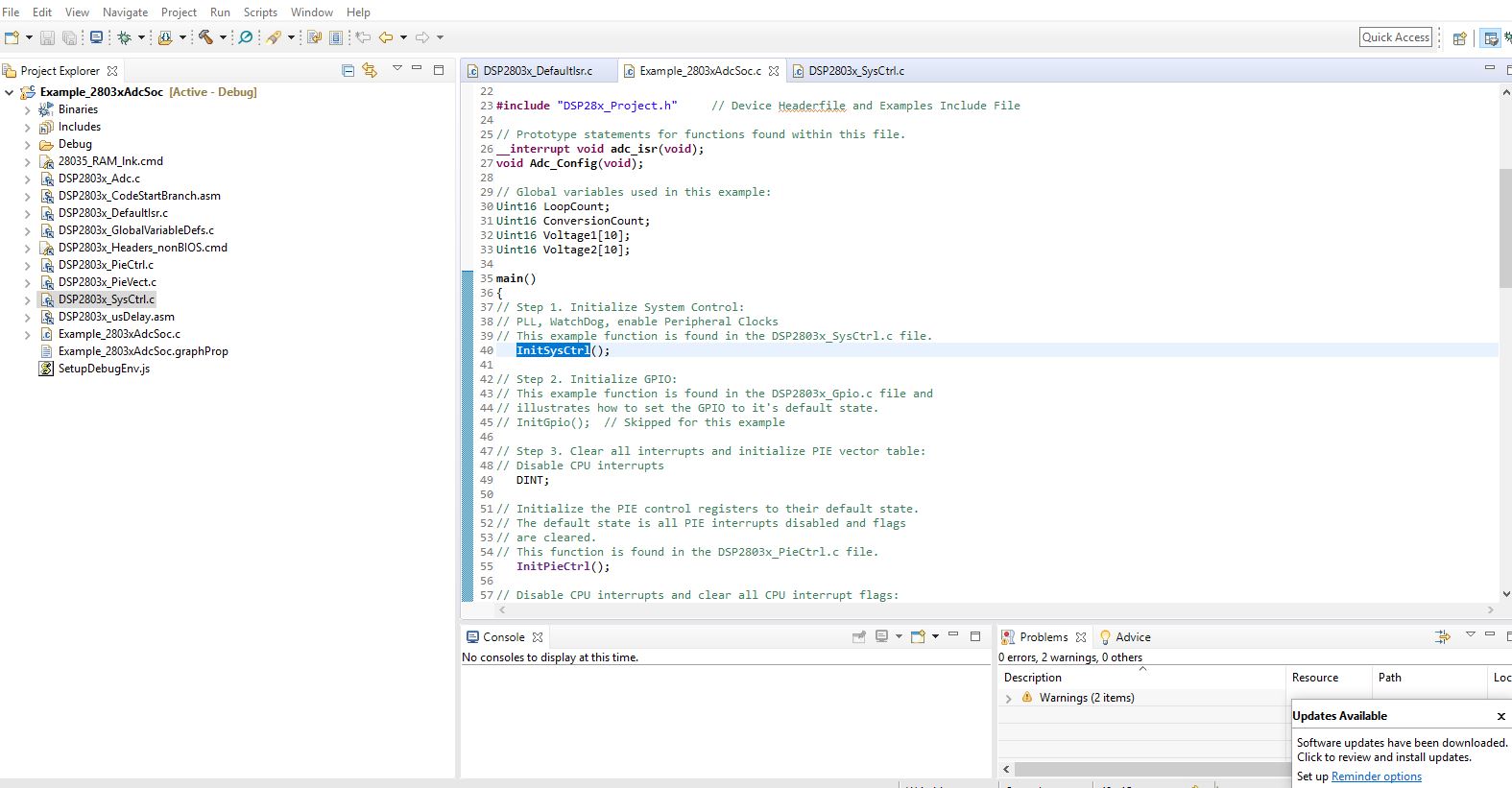Click the Save disk icon in toolbar
Viewport: 1512px width, 788px height.
click(x=47, y=37)
